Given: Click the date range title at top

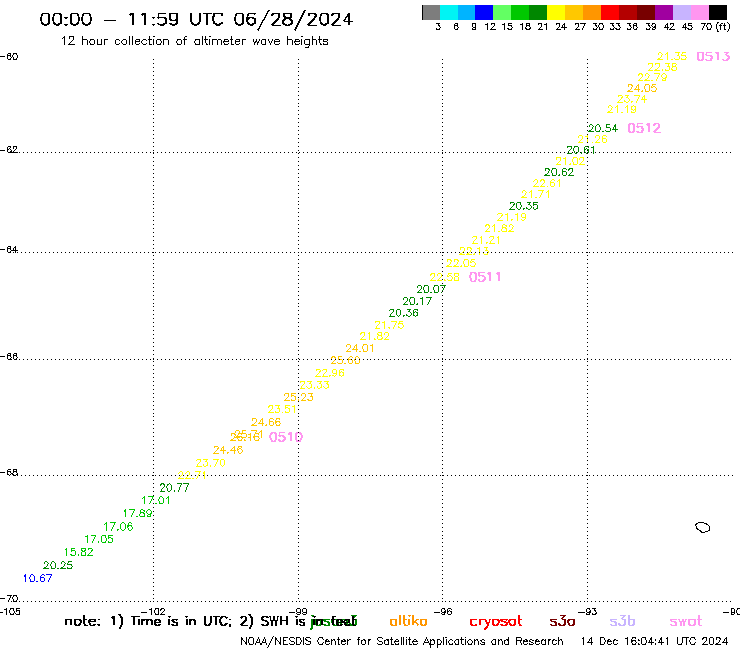Looking at the screenshot, I should coord(196,19).
